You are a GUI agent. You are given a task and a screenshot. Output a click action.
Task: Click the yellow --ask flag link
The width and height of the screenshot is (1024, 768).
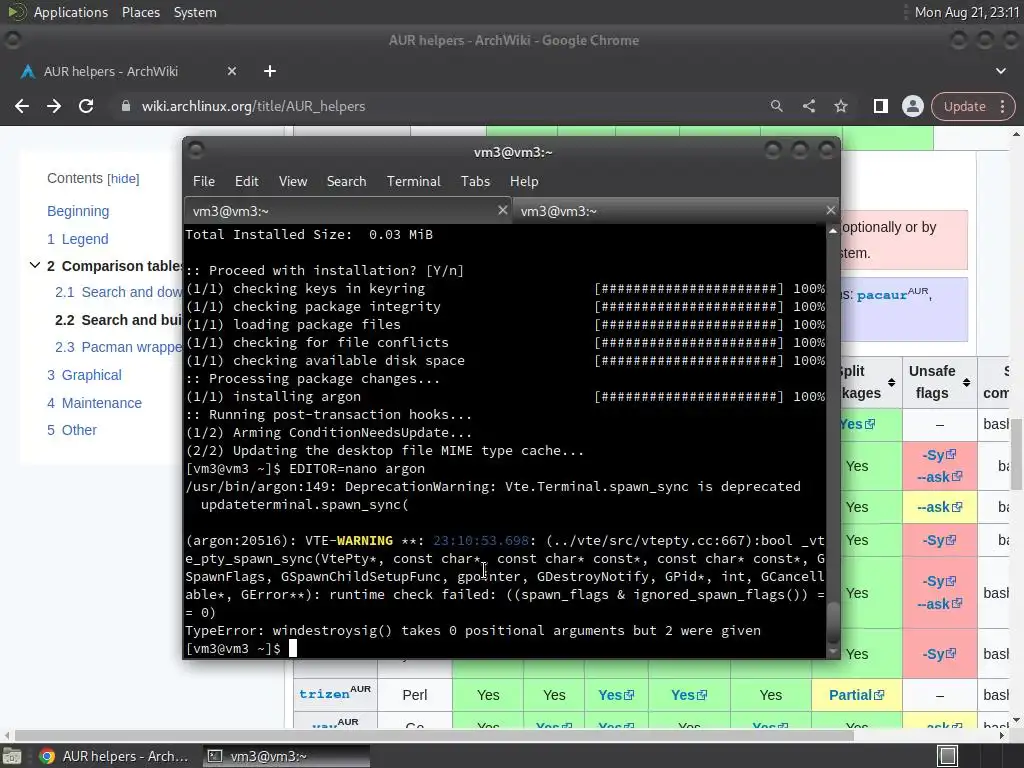939,507
